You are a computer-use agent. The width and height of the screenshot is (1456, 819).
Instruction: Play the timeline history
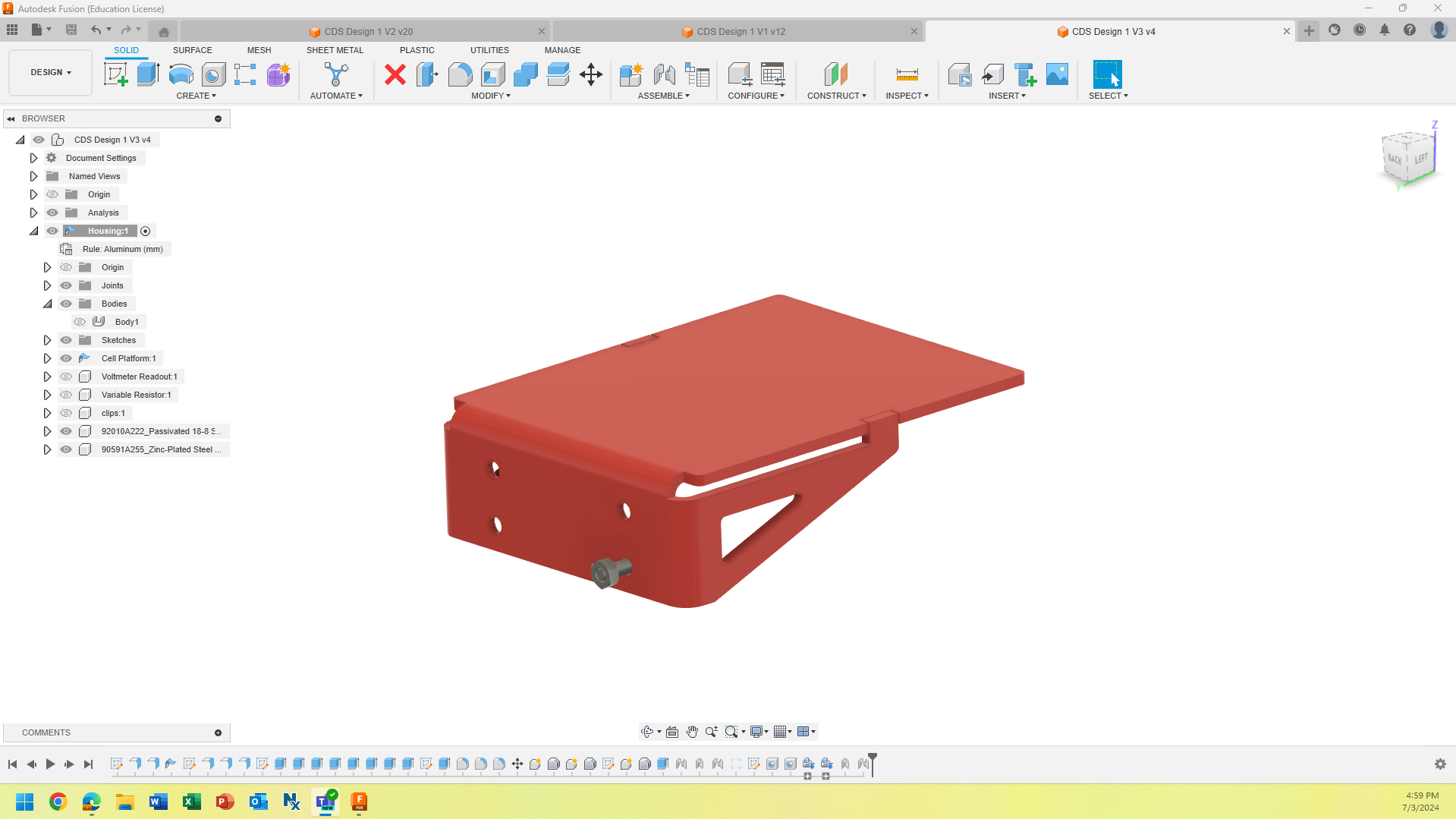pos(50,764)
